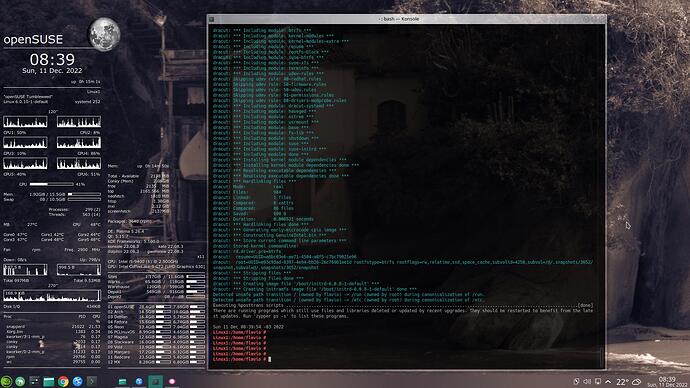
Task: Open the taskbar clock showing 08:39
Action: 668,381
